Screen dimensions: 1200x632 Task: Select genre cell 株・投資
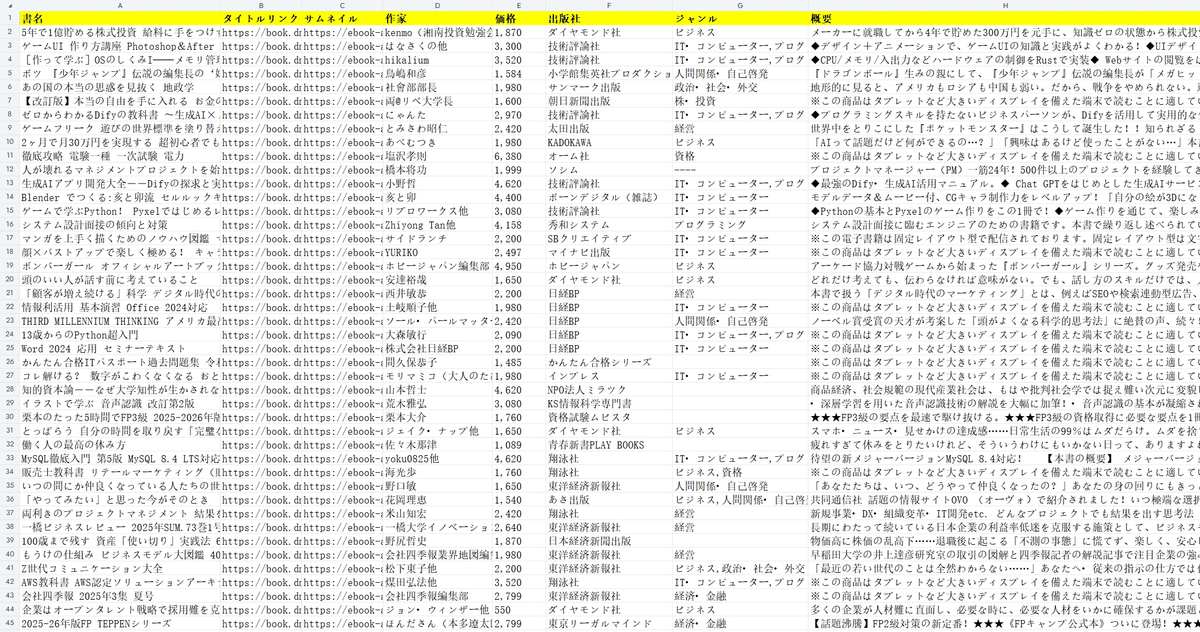tap(741, 102)
